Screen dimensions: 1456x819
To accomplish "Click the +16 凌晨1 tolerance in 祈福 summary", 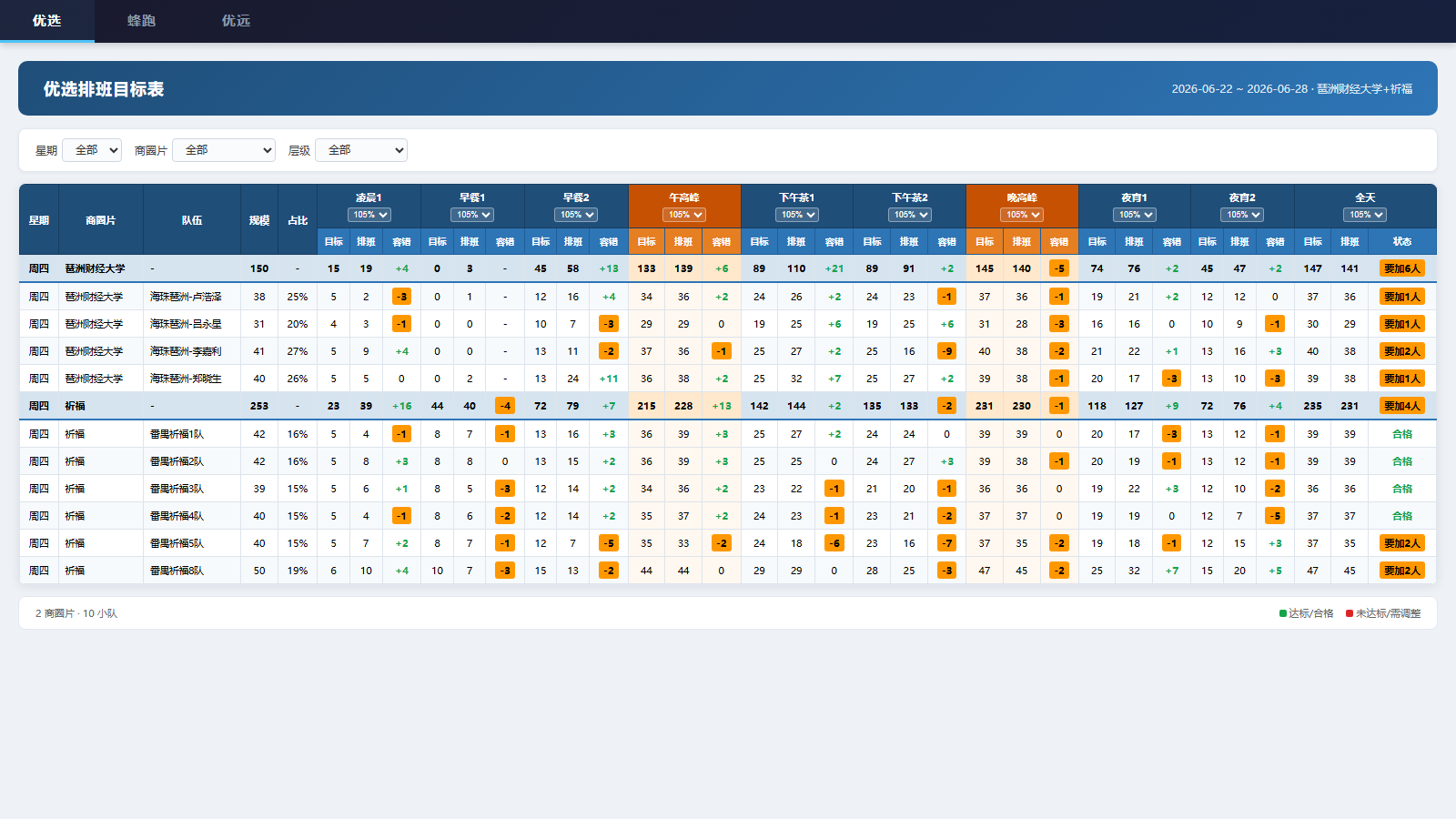I will click(x=401, y=406).
